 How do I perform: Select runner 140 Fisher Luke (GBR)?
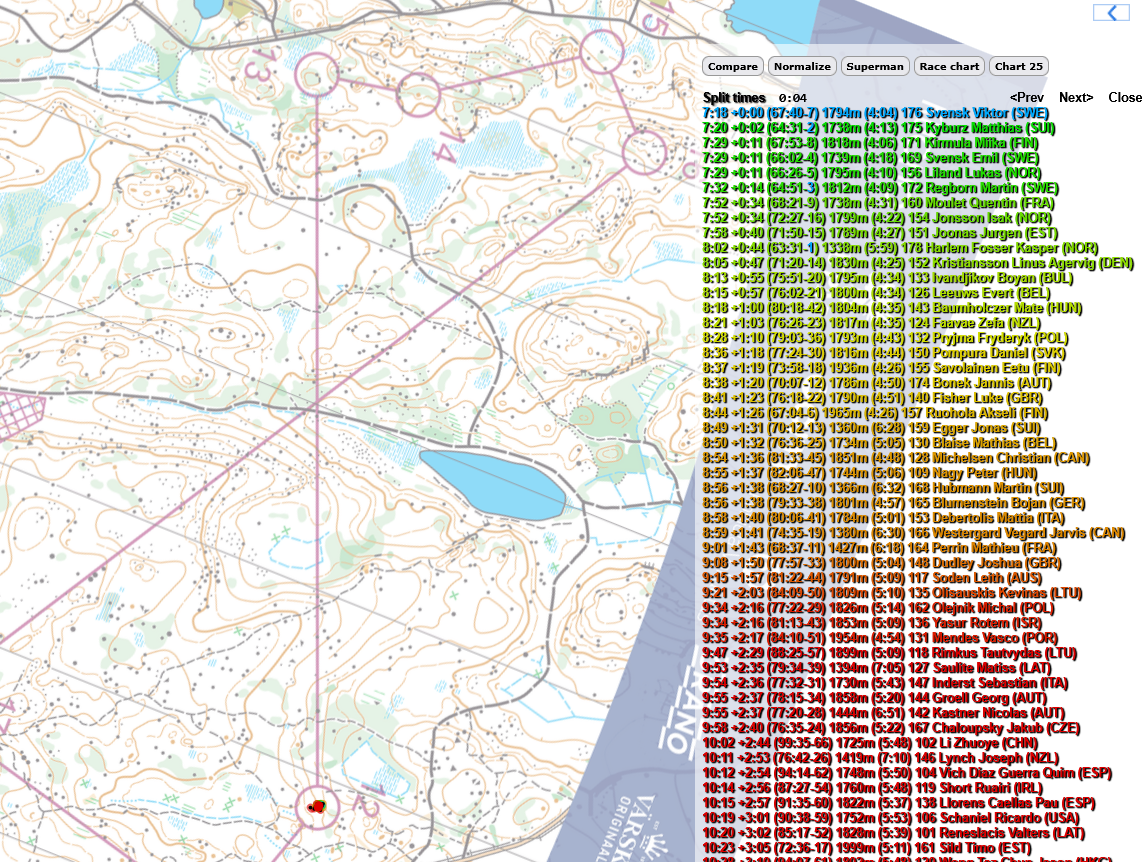[873, 398]
